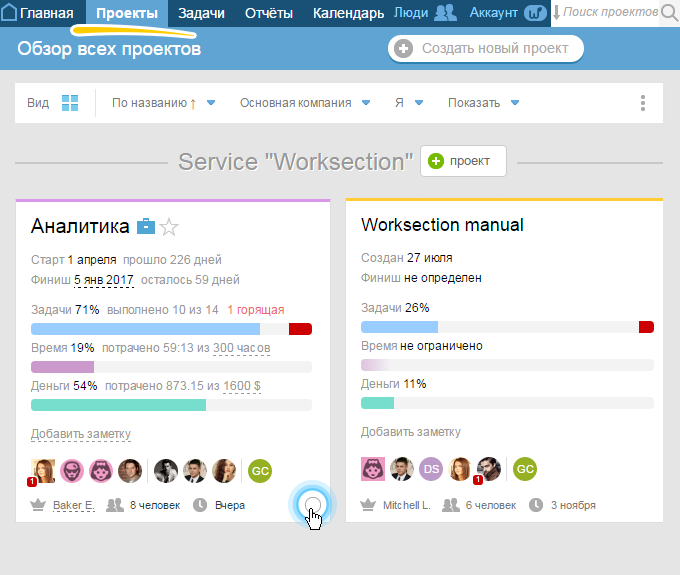Open the Worksection manual project title
This screenshot has width=680, height=575.
tap(442, 225)
